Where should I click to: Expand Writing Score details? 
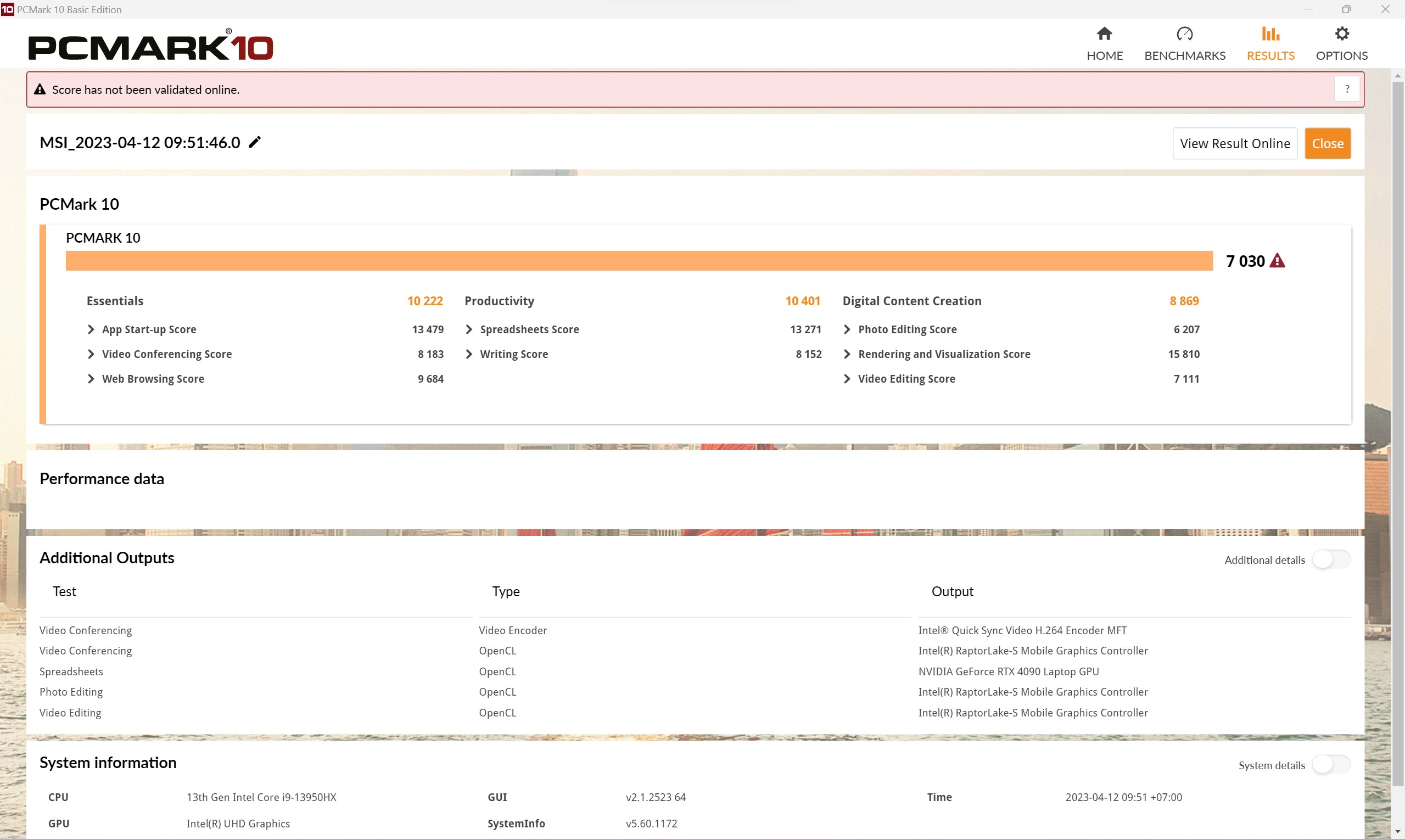pos(469,354)
